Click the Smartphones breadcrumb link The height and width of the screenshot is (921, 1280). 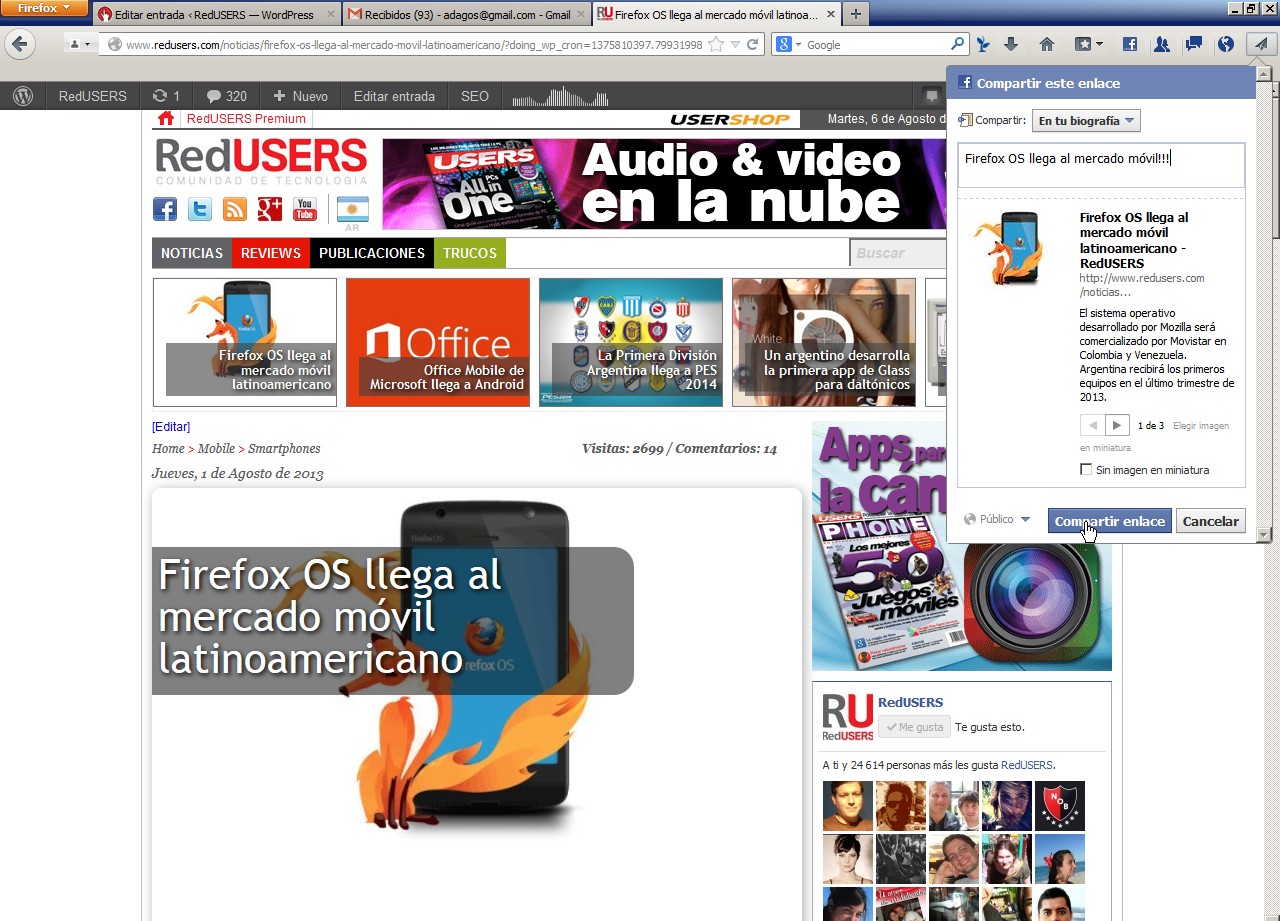coord(284,449)
